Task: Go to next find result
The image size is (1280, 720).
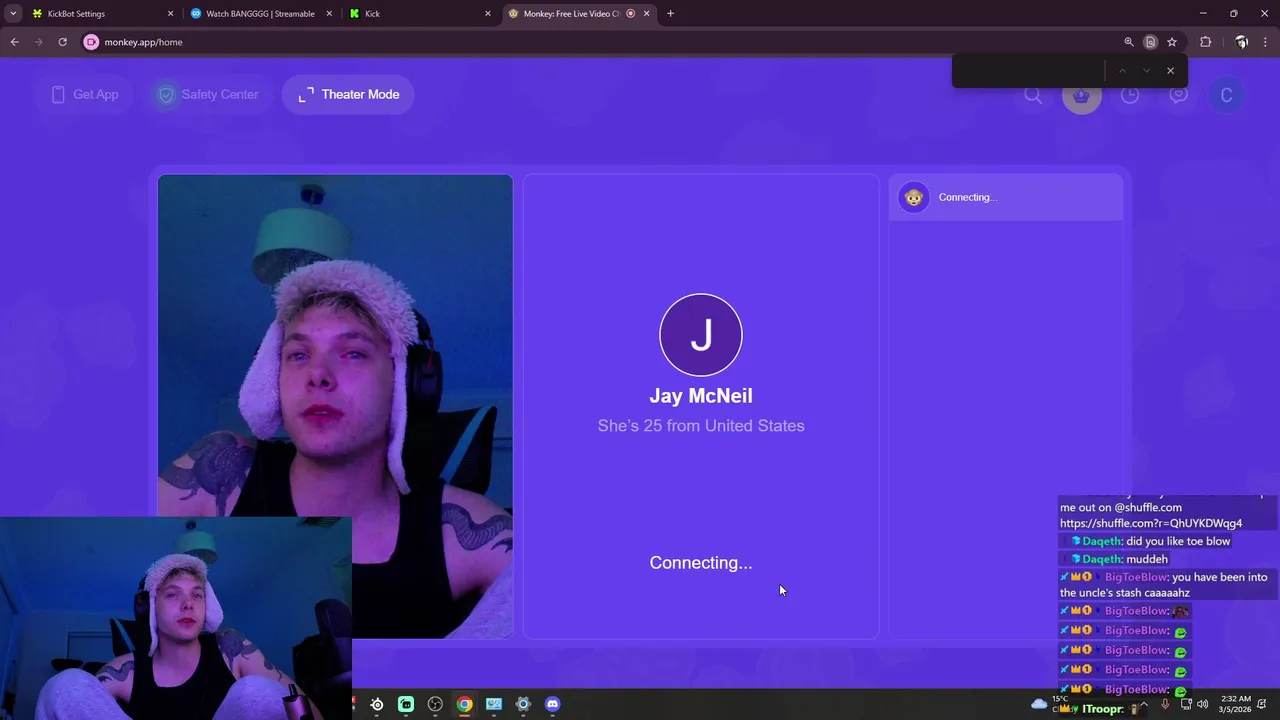Action: [1146, 71]
